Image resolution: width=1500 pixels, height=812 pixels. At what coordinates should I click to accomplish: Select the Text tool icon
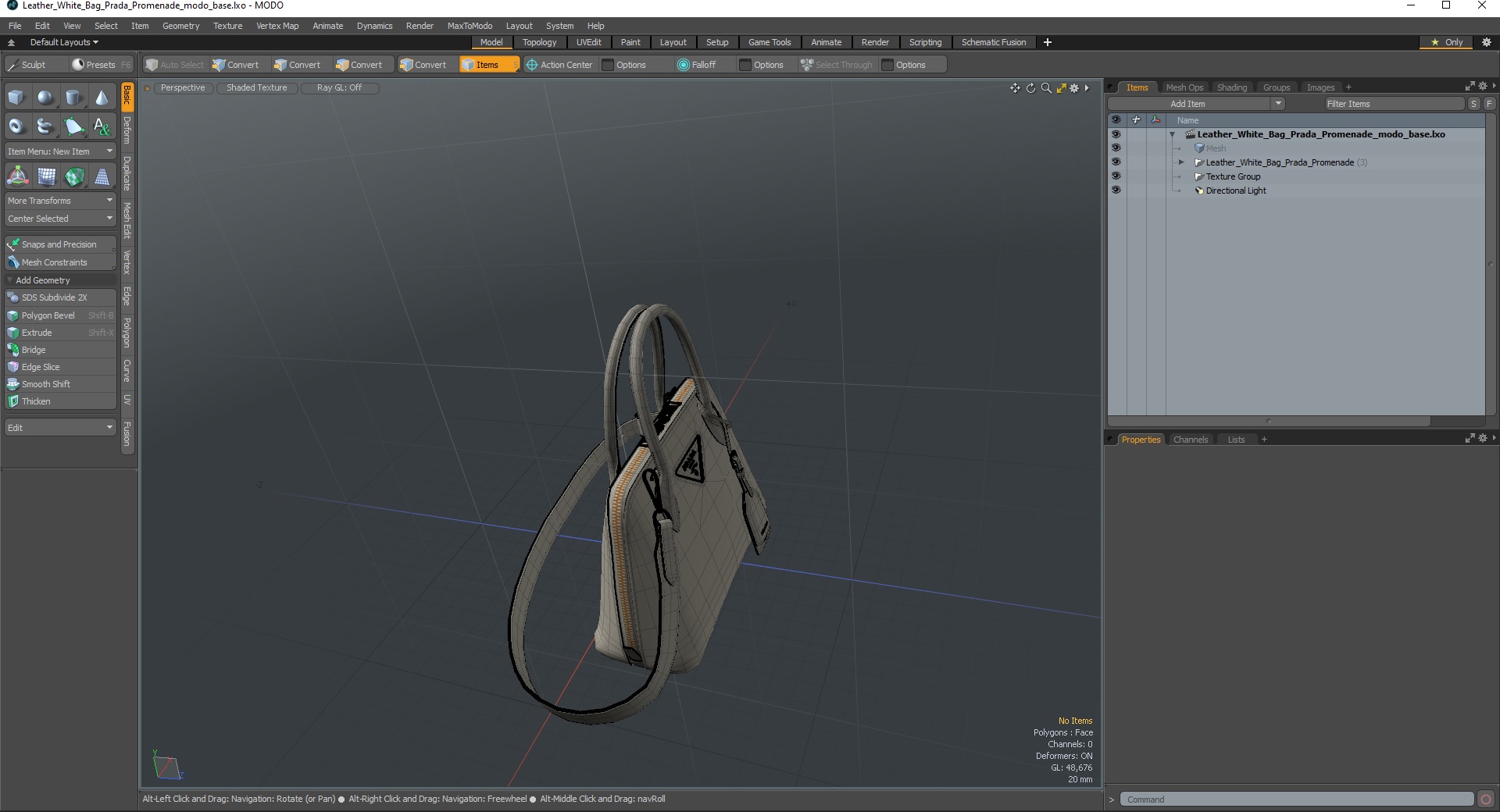102,126
